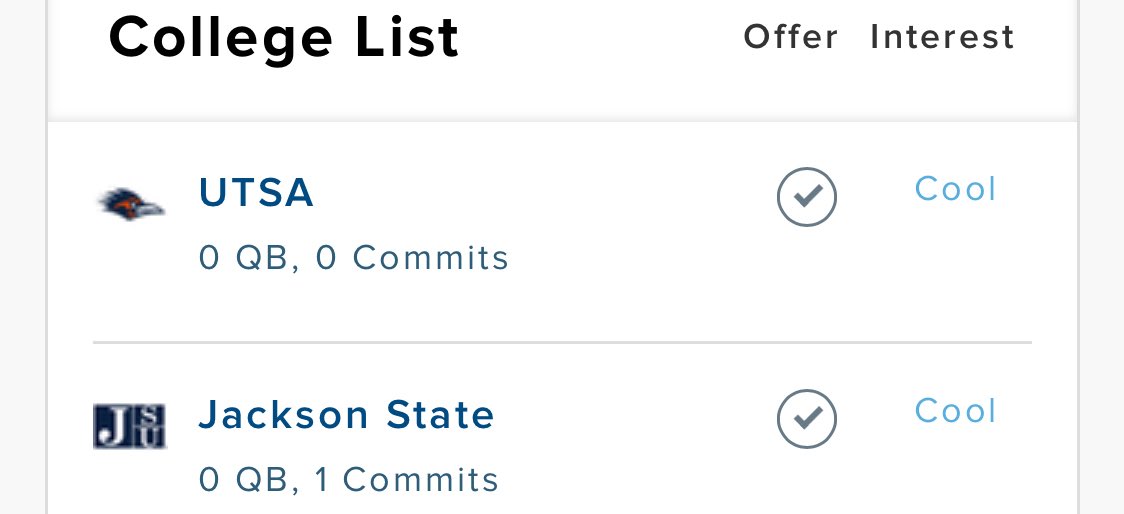This screenshot has height=514, width=1124.
Task: Sort by the Interest column header
Action: click(942, 37)
